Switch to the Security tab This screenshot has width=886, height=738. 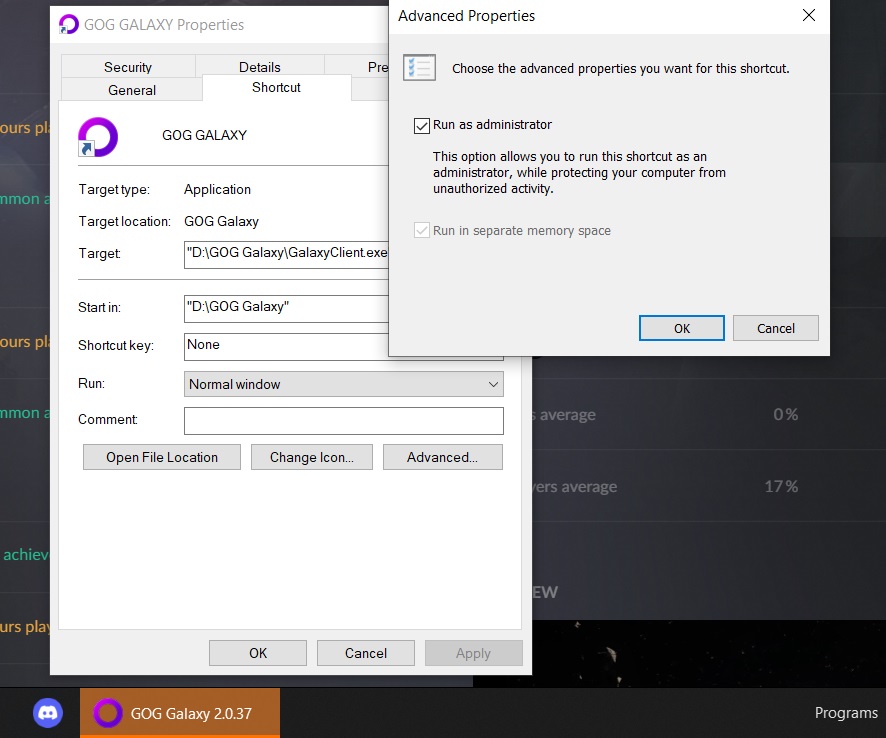point(128,67)
